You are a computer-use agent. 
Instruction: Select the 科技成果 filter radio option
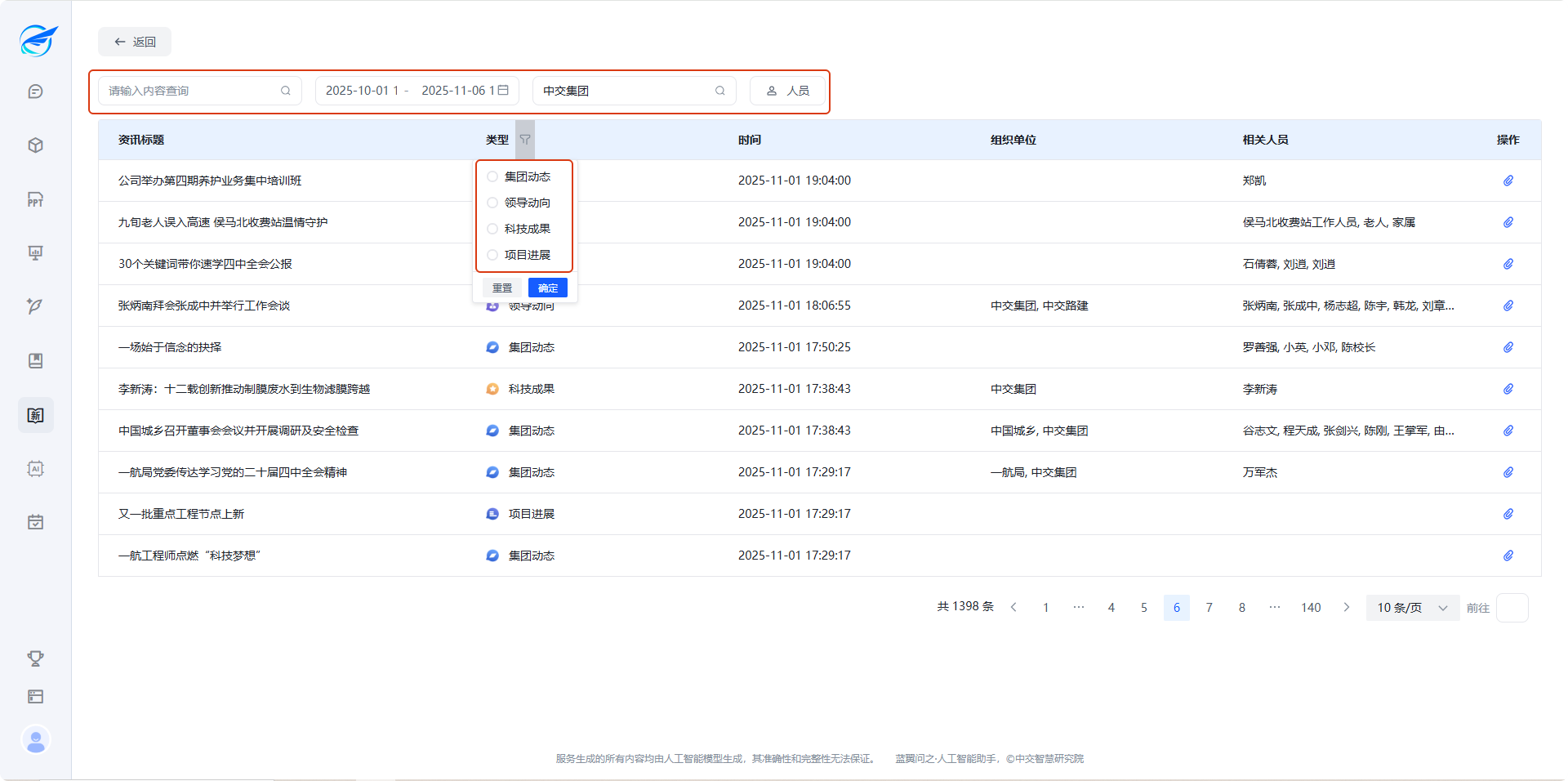[492, 229]
